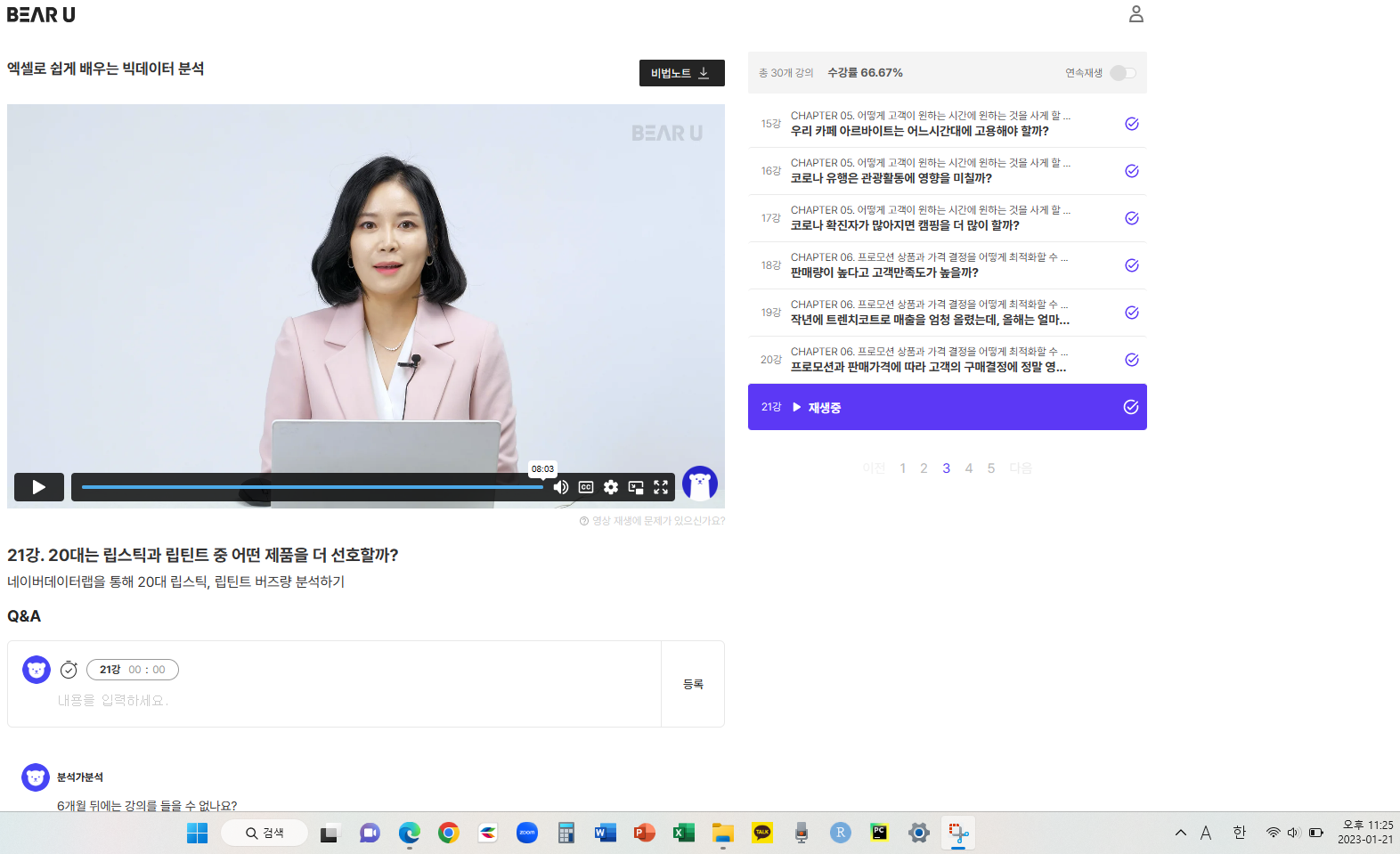Click completion check for lecture 16강

(1131, 171)
